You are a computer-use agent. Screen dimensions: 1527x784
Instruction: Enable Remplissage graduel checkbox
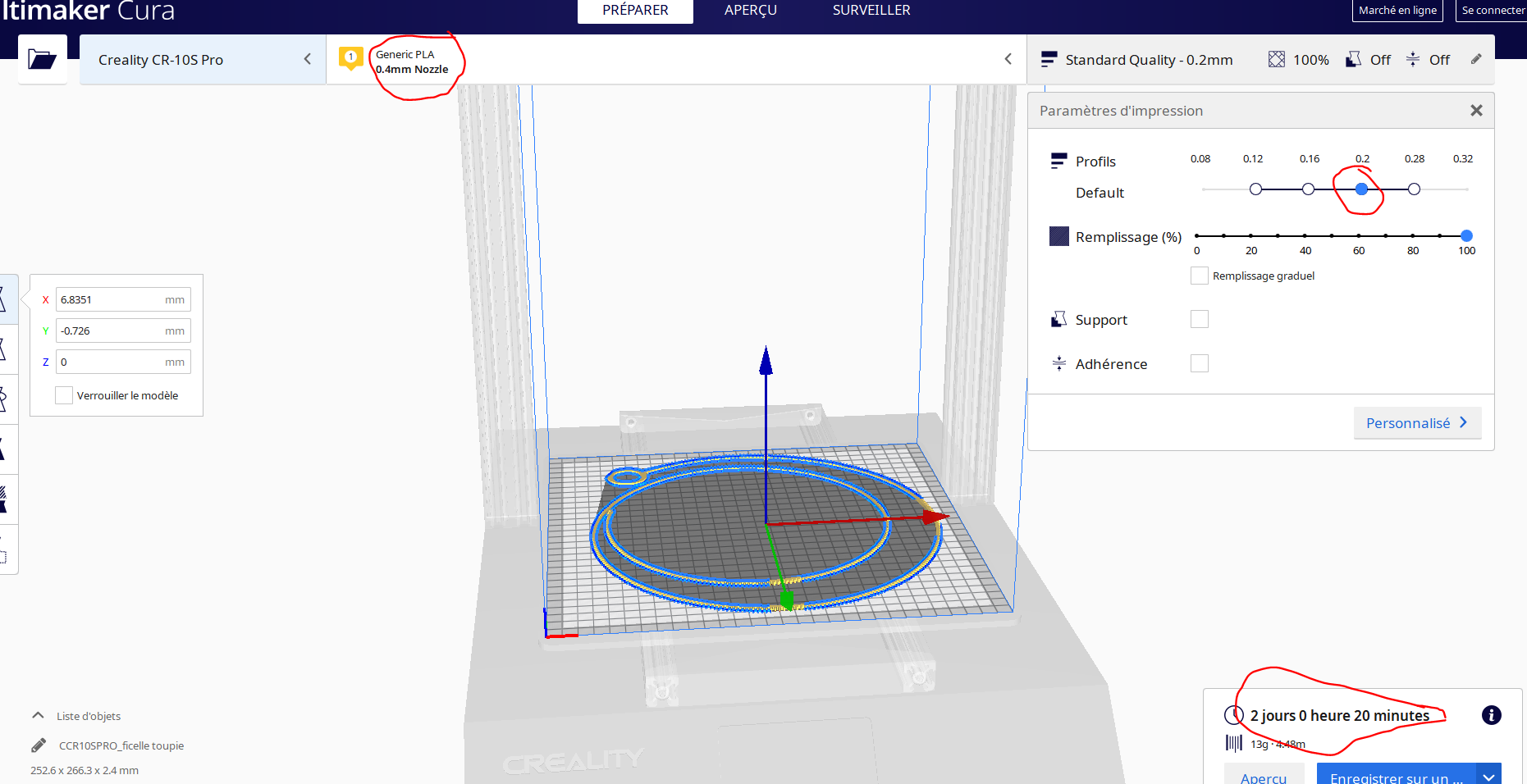1200,276
